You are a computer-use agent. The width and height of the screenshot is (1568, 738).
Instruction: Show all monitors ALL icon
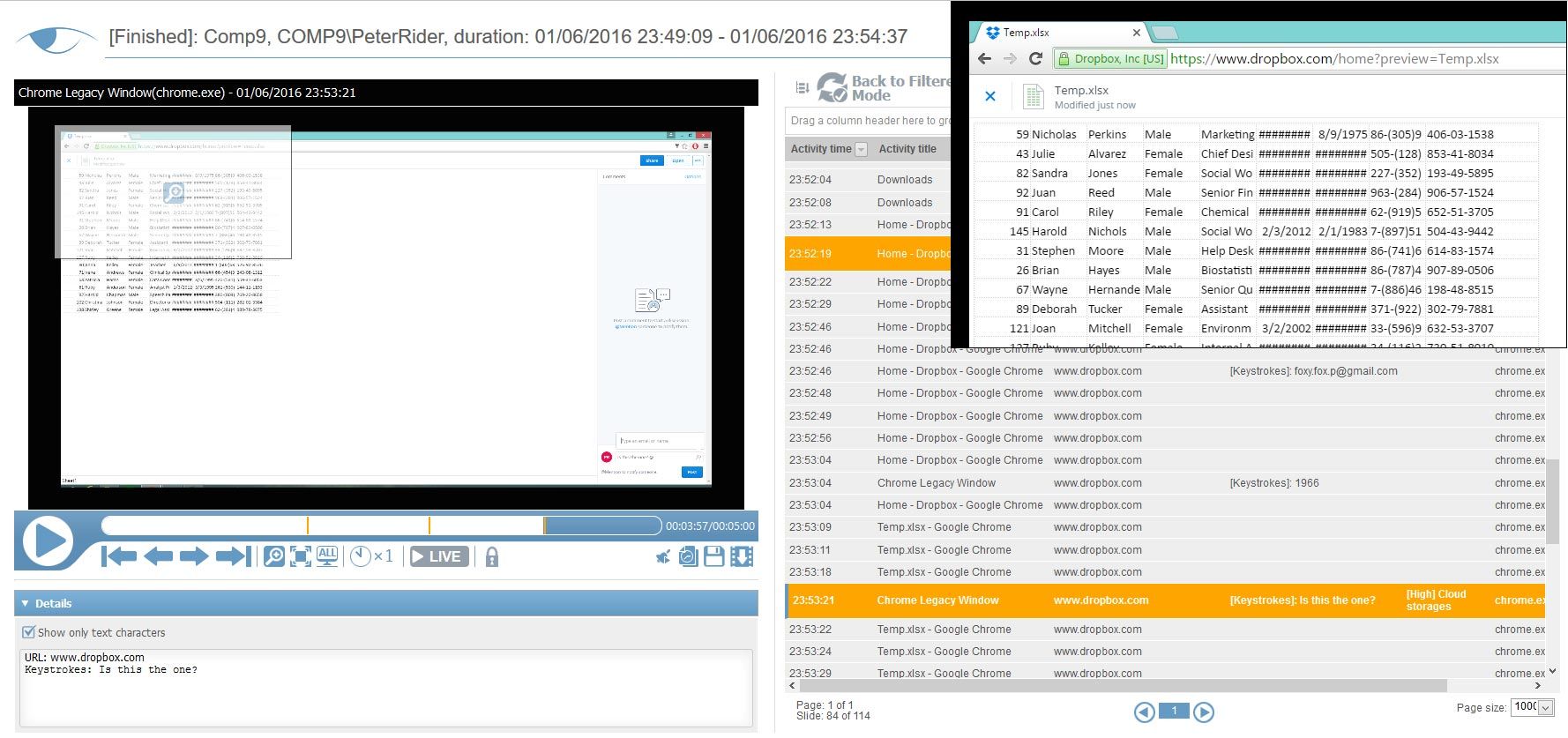coord(327,556)
